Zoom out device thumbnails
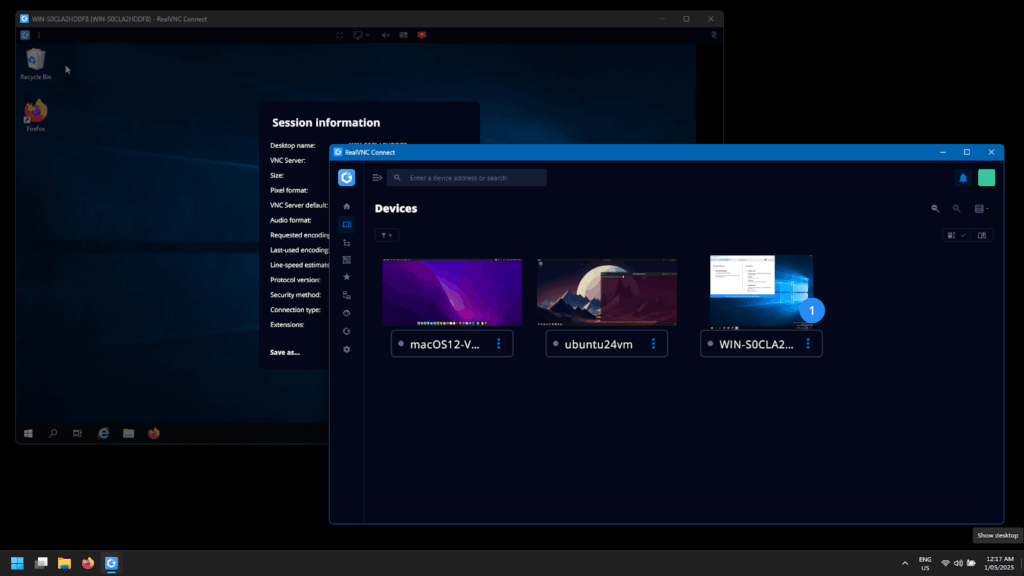The height and width of the screenshot is (576, 1024). [x=935, y=209]
